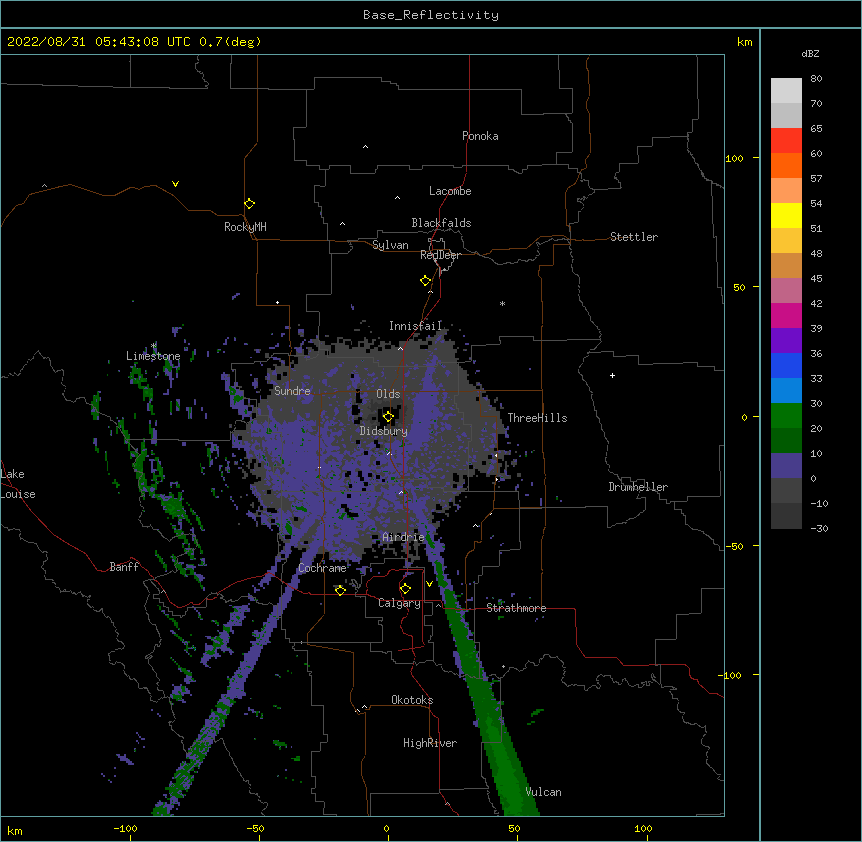The width and height of the screenshot is (862, 842).
Task: Click the Calgary city label
Action: coord(399,603)
